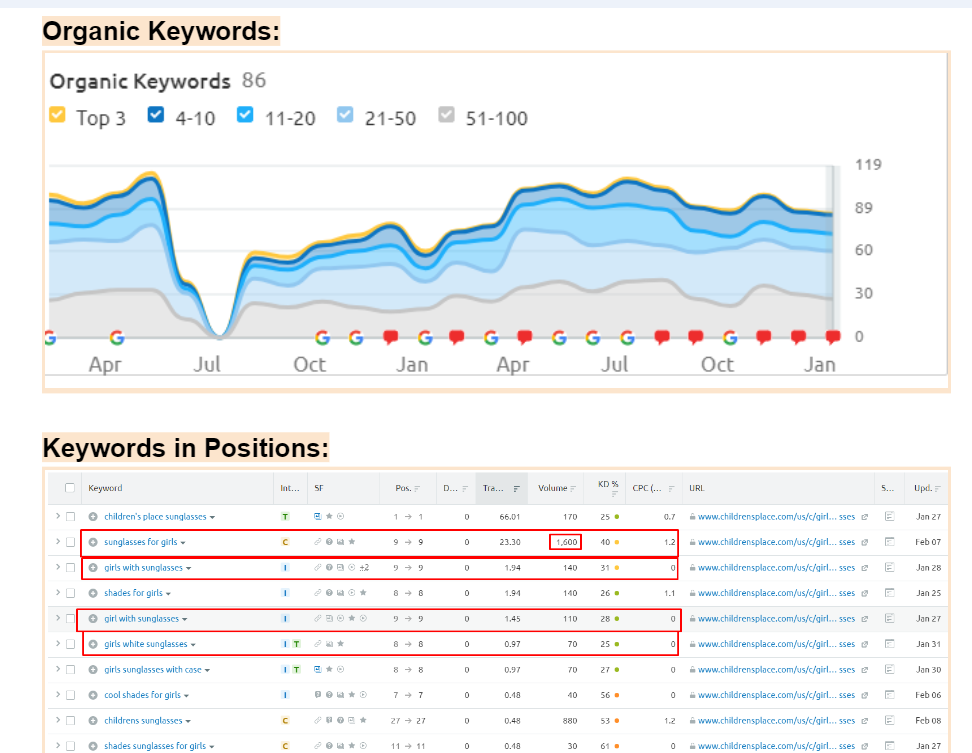Toggle the 21-50 positions legend checkbox
Screen dimensions: 972x753
pos(345,115)
